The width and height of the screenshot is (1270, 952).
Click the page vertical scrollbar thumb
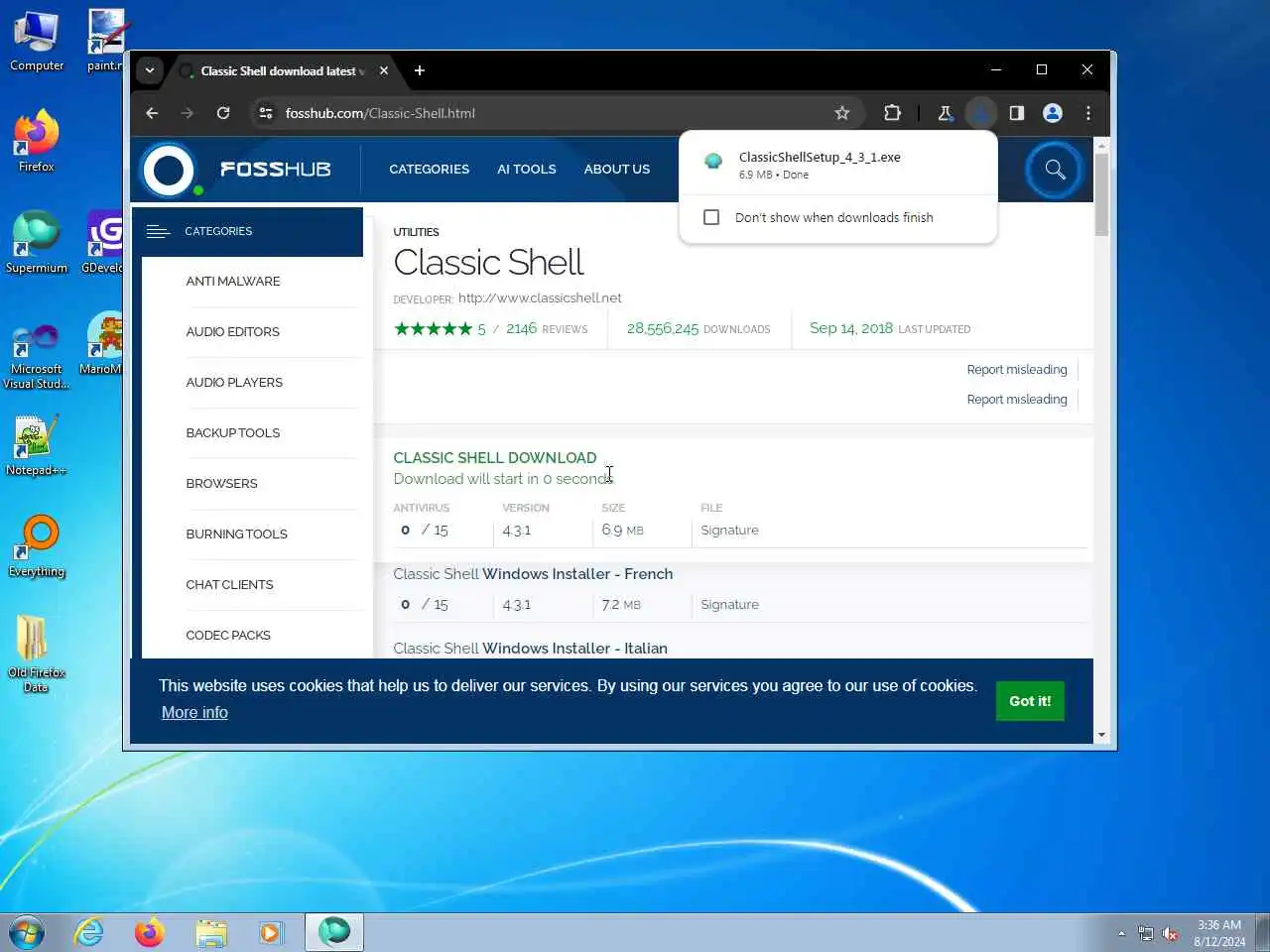coord(1101,194)
